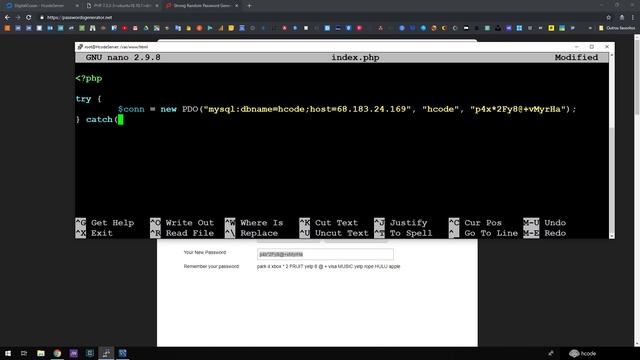Bookmark this page with the star icon
This screenshot has width=640, height=360.
pyautogui.click(x=609, y=18)
